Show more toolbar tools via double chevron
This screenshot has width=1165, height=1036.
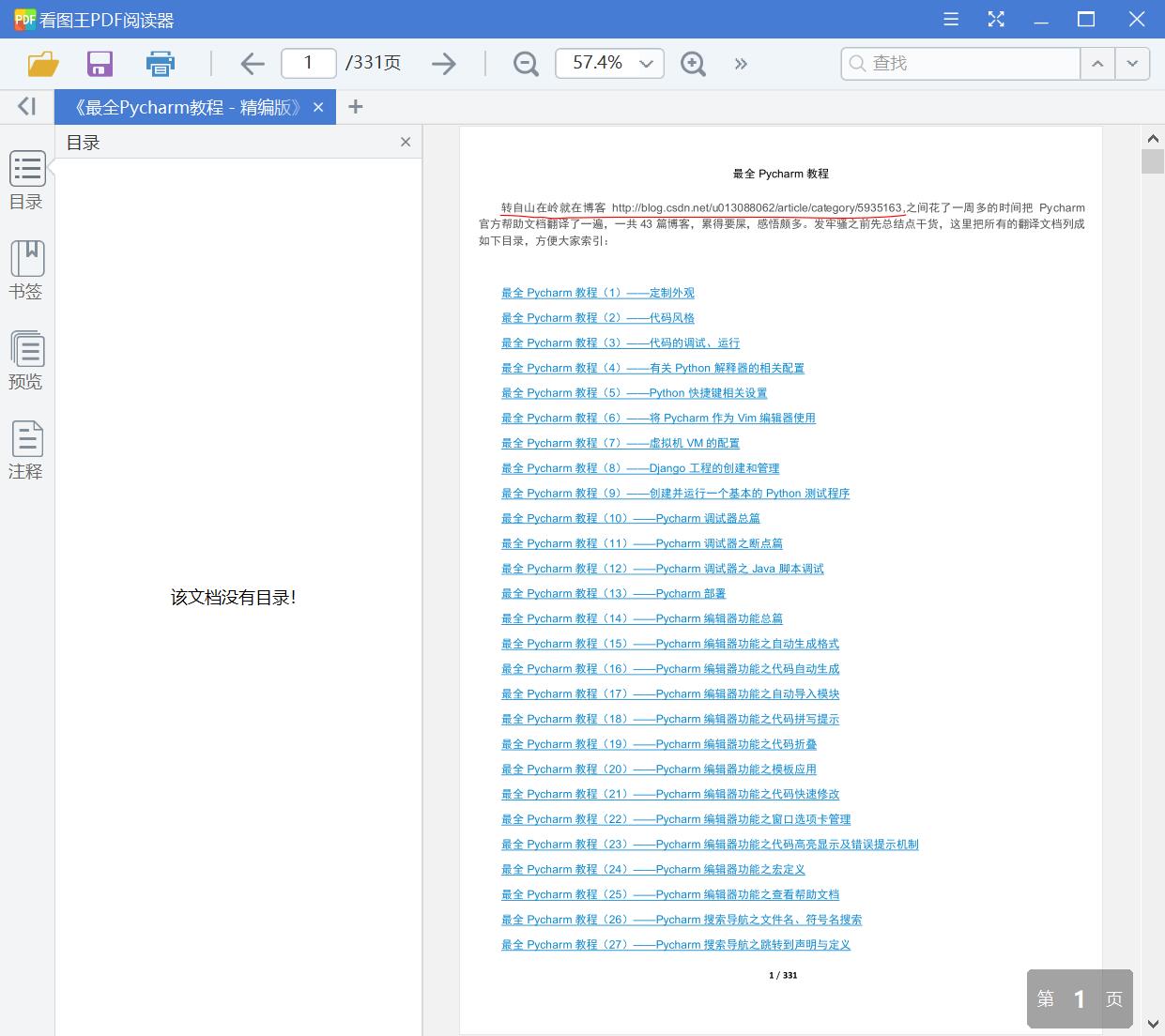click(741, 64)
